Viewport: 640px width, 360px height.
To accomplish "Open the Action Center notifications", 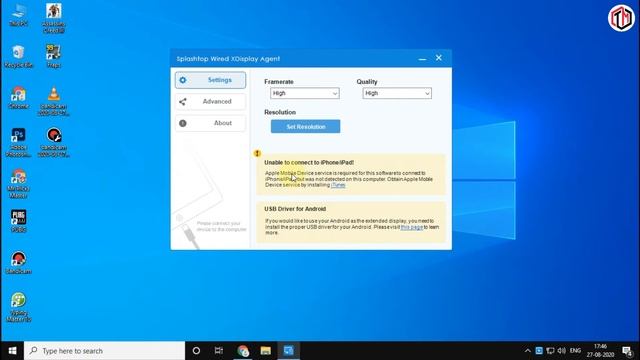I will coord(627,351).
